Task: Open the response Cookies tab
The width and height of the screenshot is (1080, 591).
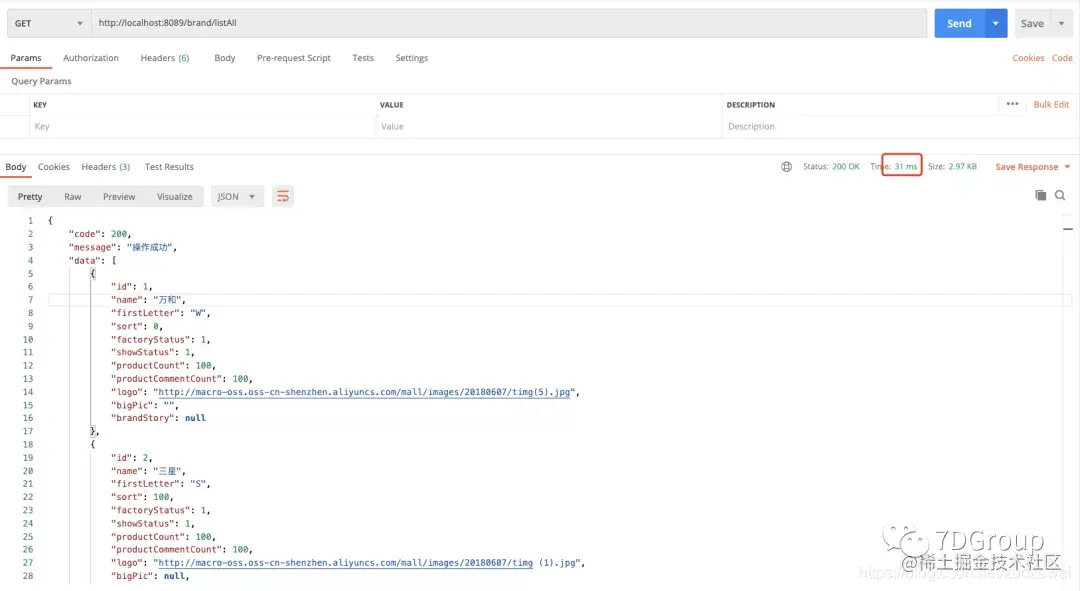Action: 54,167
